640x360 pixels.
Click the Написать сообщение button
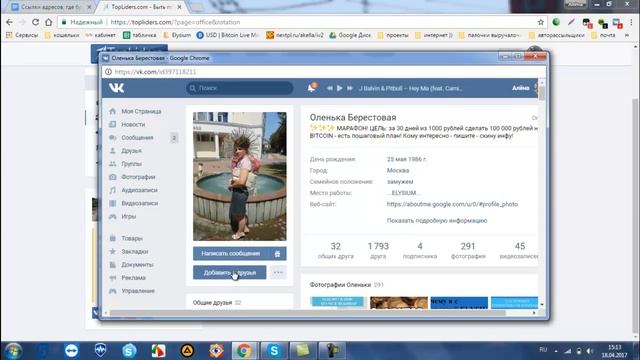[x=231, y=253]
